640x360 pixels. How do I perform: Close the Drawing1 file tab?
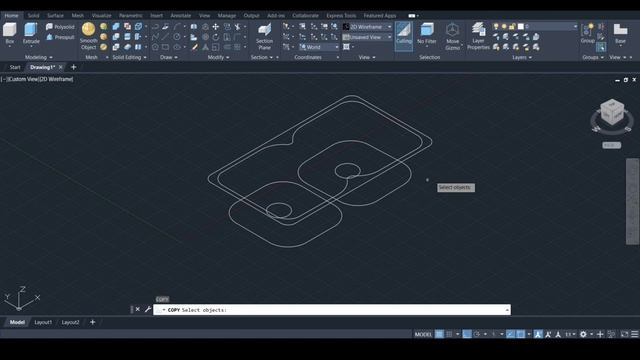(x=61, y=67)
